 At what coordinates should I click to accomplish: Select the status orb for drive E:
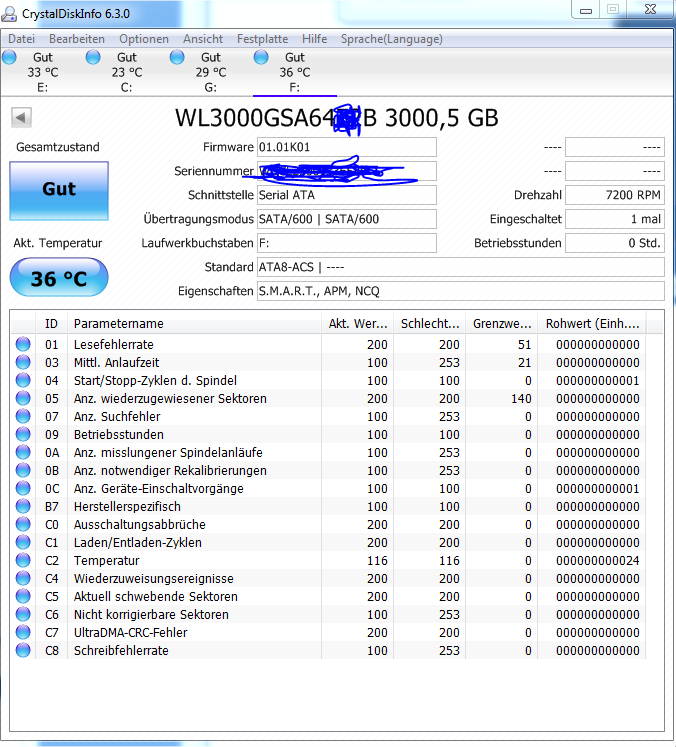click(x=9, y=58)
